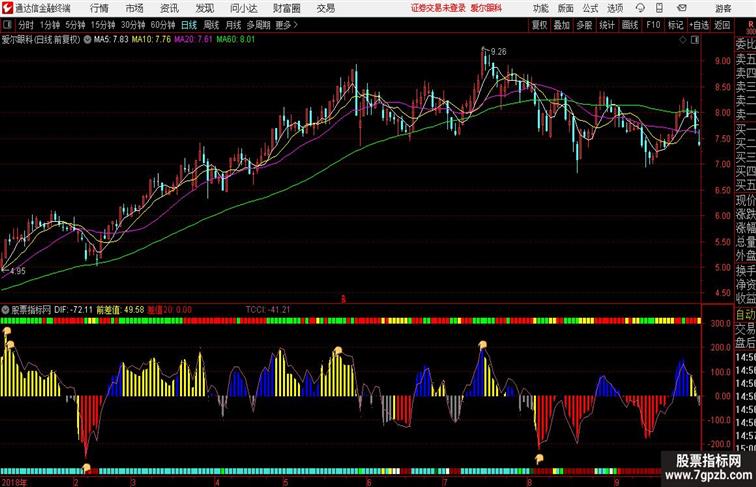
Task: Open the 公式 menu
Action: coord(590,8)
